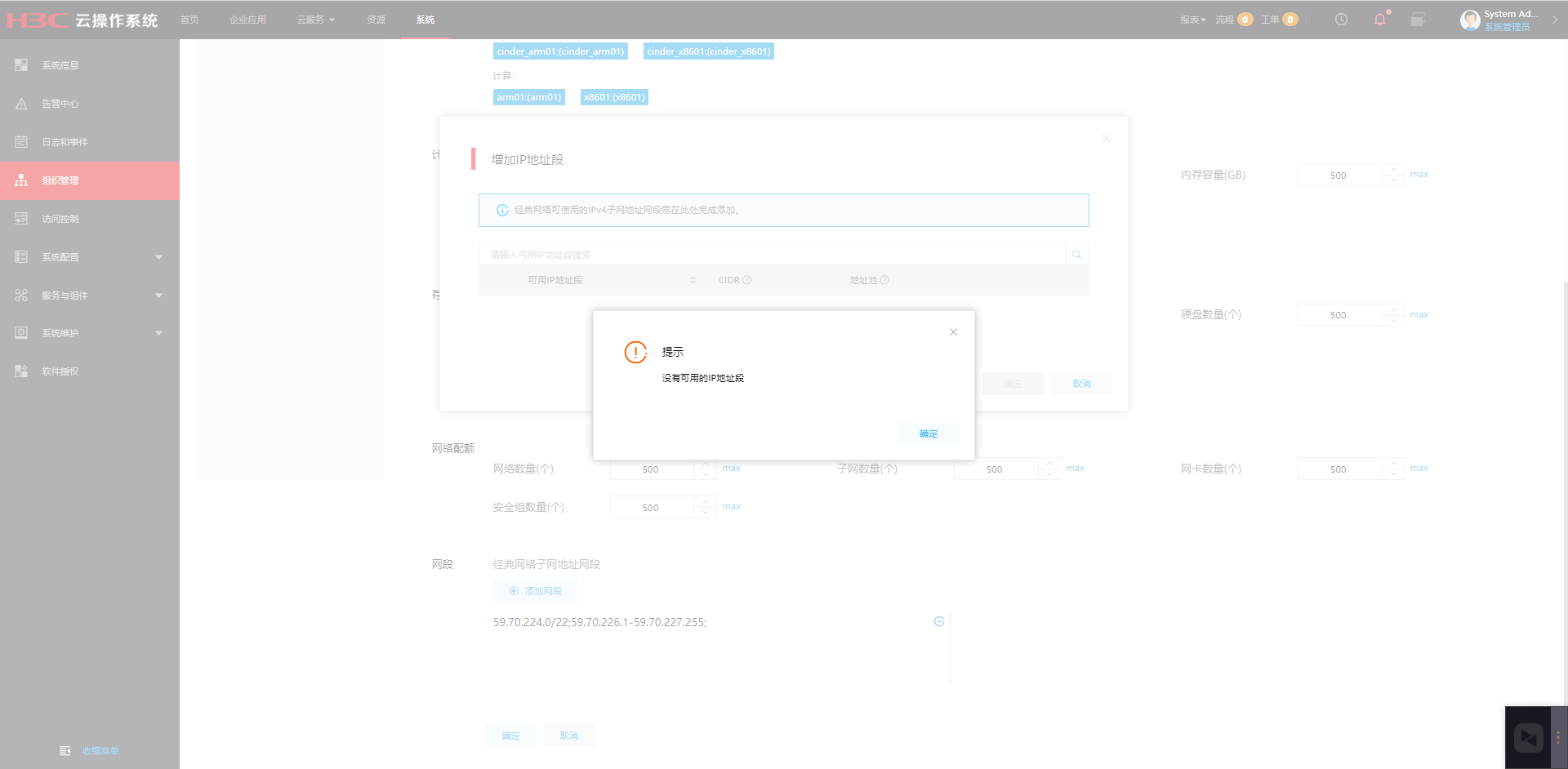The image size is (1568, 769).
Task: Click max link beside 网卡数量
Action: [1419, 468]
